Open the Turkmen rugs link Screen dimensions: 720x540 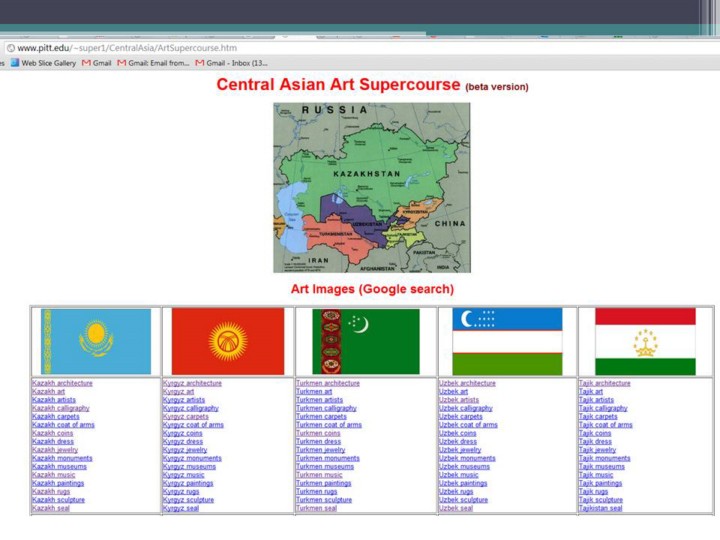(x=316, y=491)
